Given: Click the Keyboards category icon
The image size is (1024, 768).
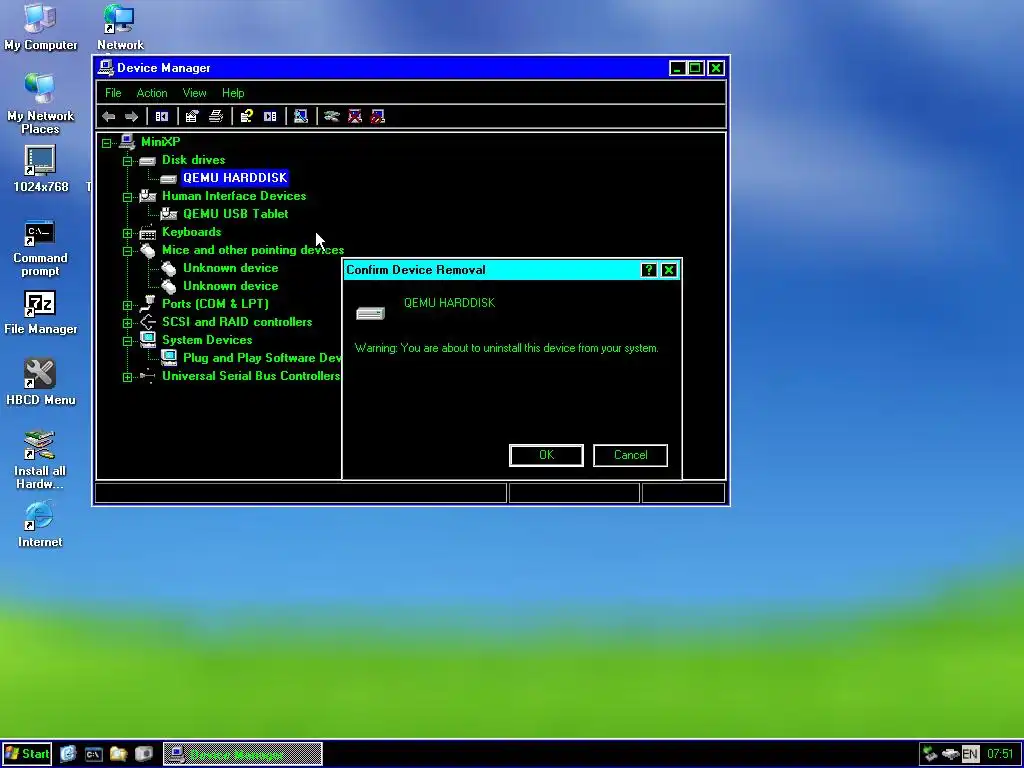Looking at the screenshot, I should click(x=148, y=232).
